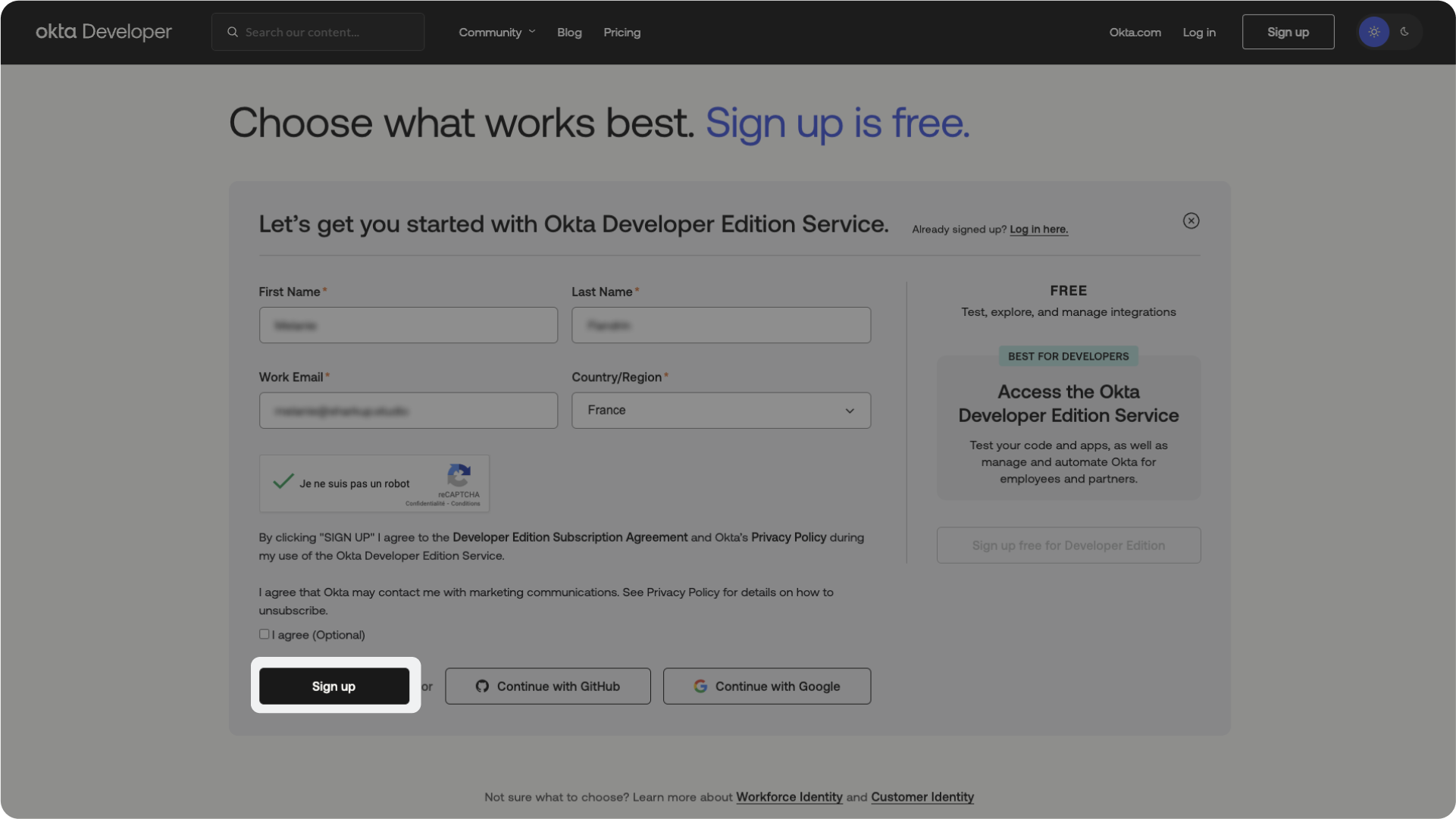Screen dimensions: 1456x819
Task: Click the Blog menu item
Action: point(569,32)
